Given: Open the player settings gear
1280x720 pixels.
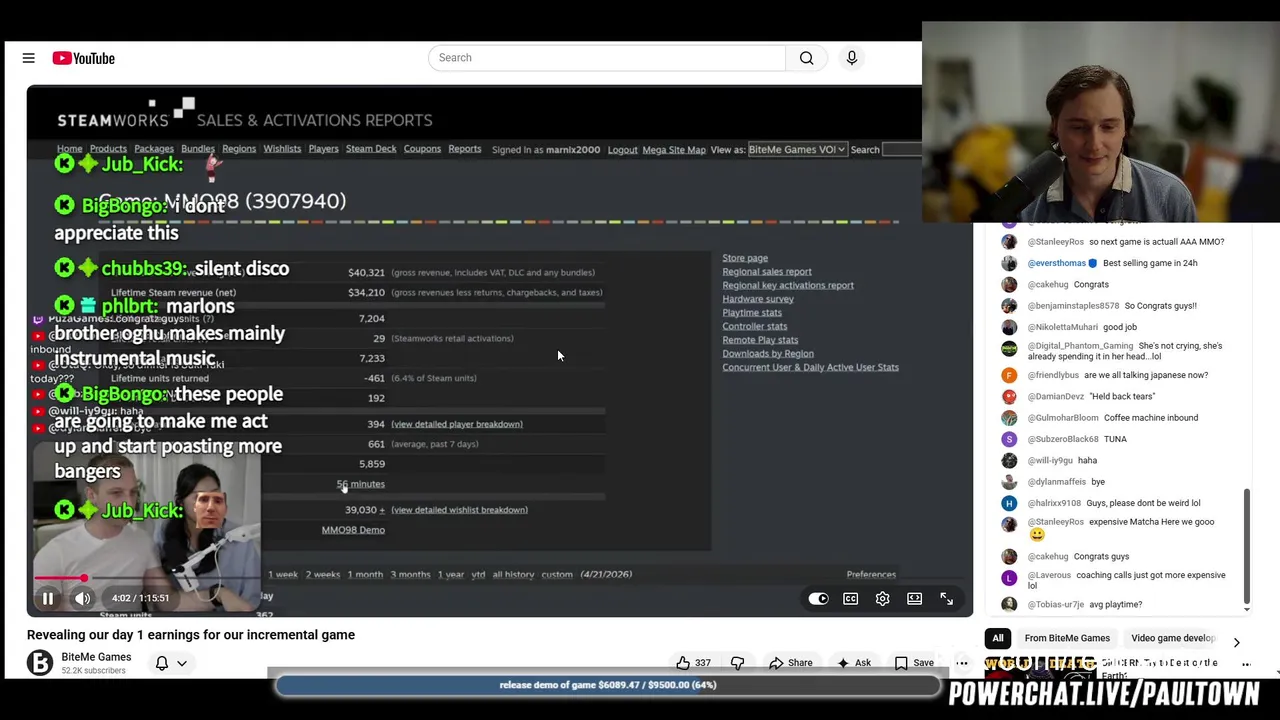Looking at the screenshot, I should [x=882, y=598].
